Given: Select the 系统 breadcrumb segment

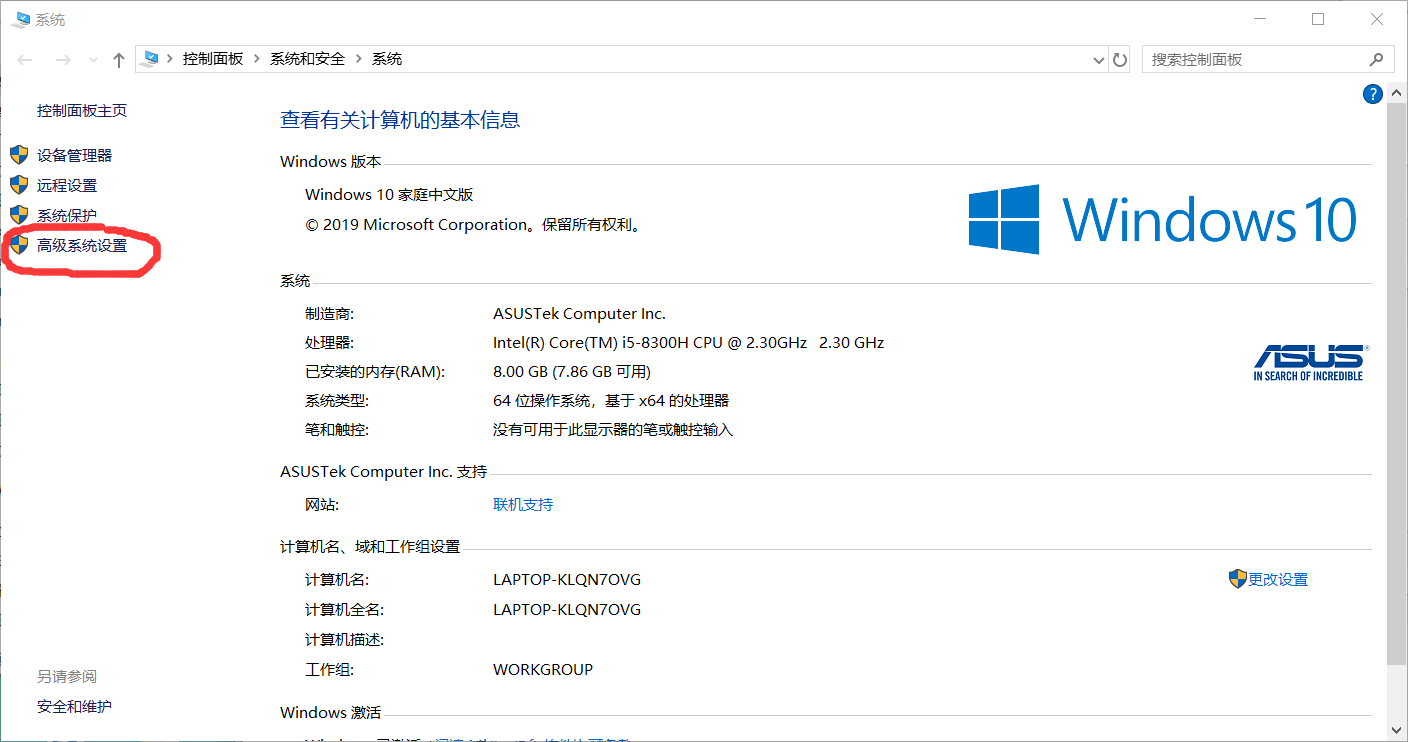Looking at the screenshot, I should coord(387,59).
